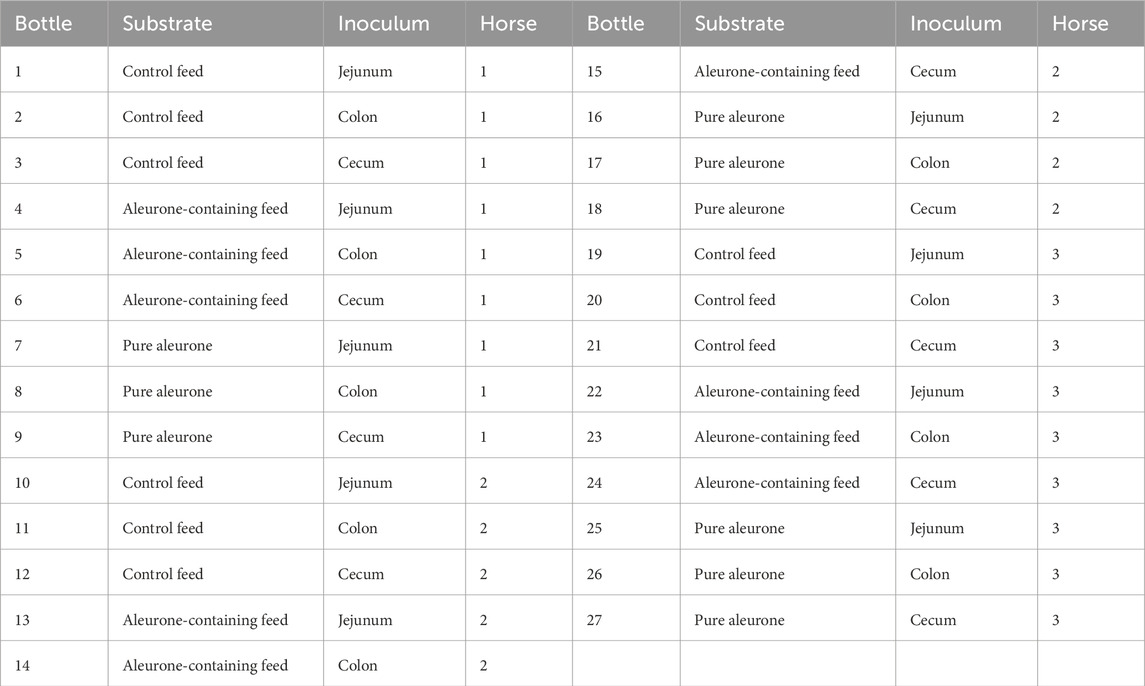The height and width of the screenshot is (686, 1145).
Task: Select bottle number 15 cell
Action: click(x=594, y=71)
